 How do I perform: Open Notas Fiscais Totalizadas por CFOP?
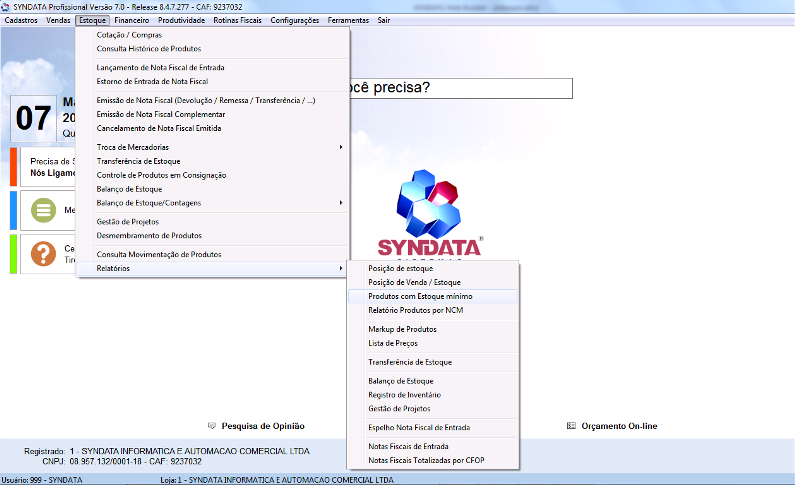(433, 460)
